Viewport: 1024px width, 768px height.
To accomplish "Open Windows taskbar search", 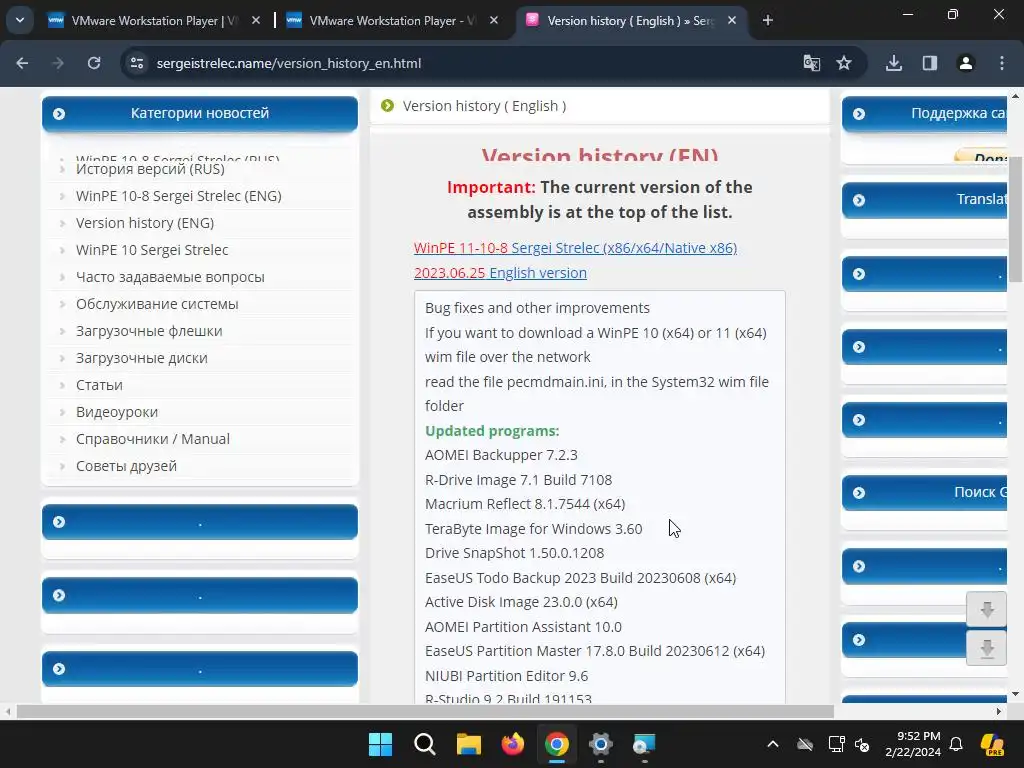I will click(x=424, y=744).
